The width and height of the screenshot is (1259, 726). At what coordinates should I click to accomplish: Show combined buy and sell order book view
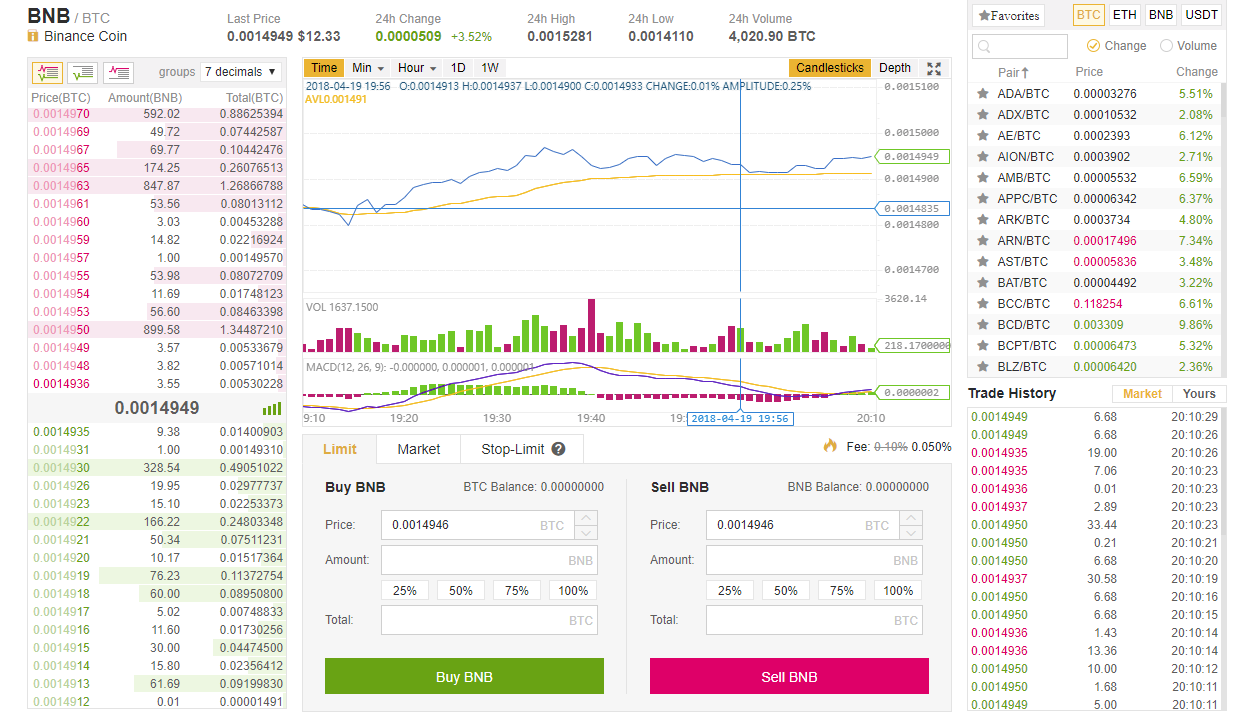pos(47,72)
